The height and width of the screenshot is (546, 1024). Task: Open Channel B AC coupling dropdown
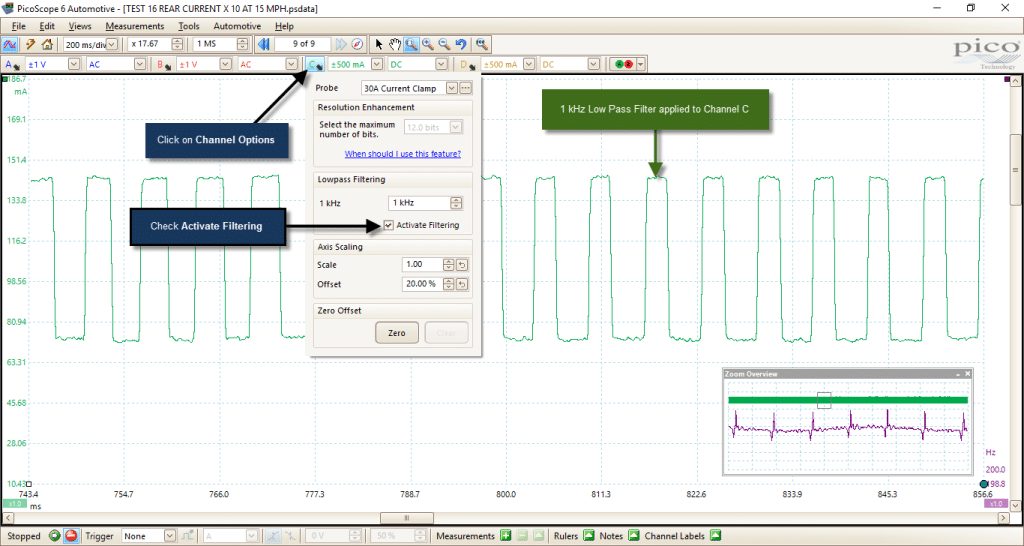pyautogui.click(x=291, y=64)
